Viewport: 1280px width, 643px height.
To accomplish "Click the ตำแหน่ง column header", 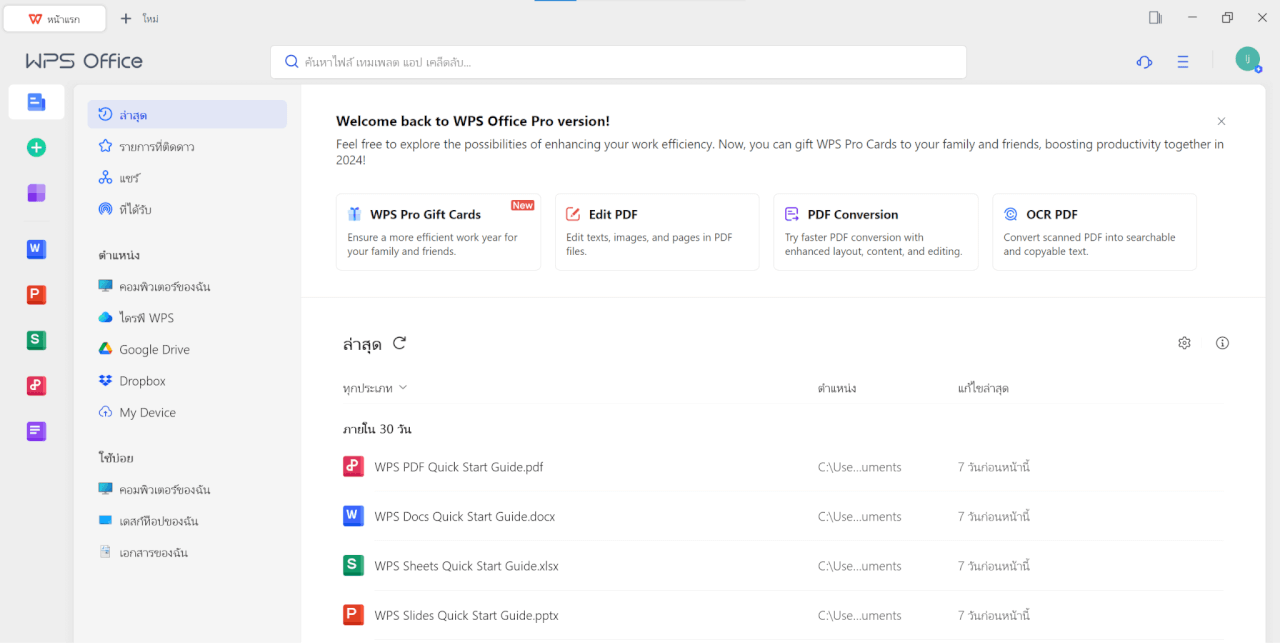I will [837, 388].
